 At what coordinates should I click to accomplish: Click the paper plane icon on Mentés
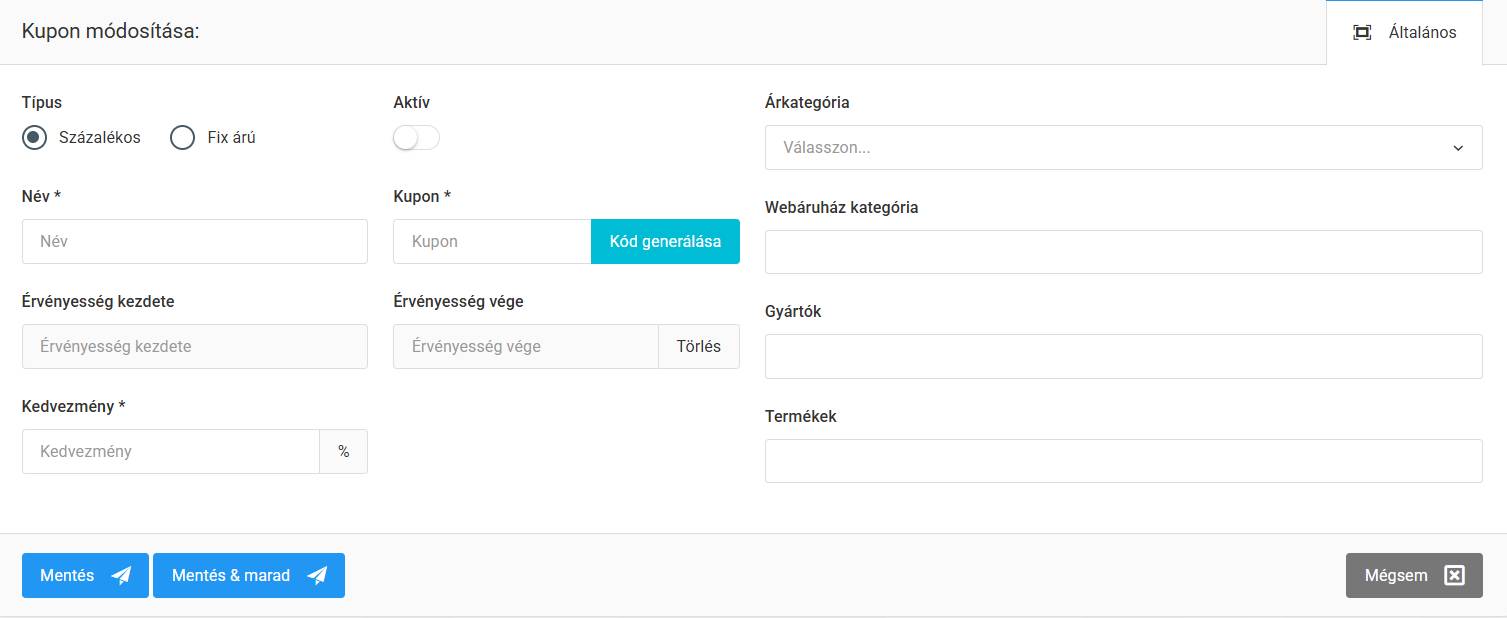point(121,576)
